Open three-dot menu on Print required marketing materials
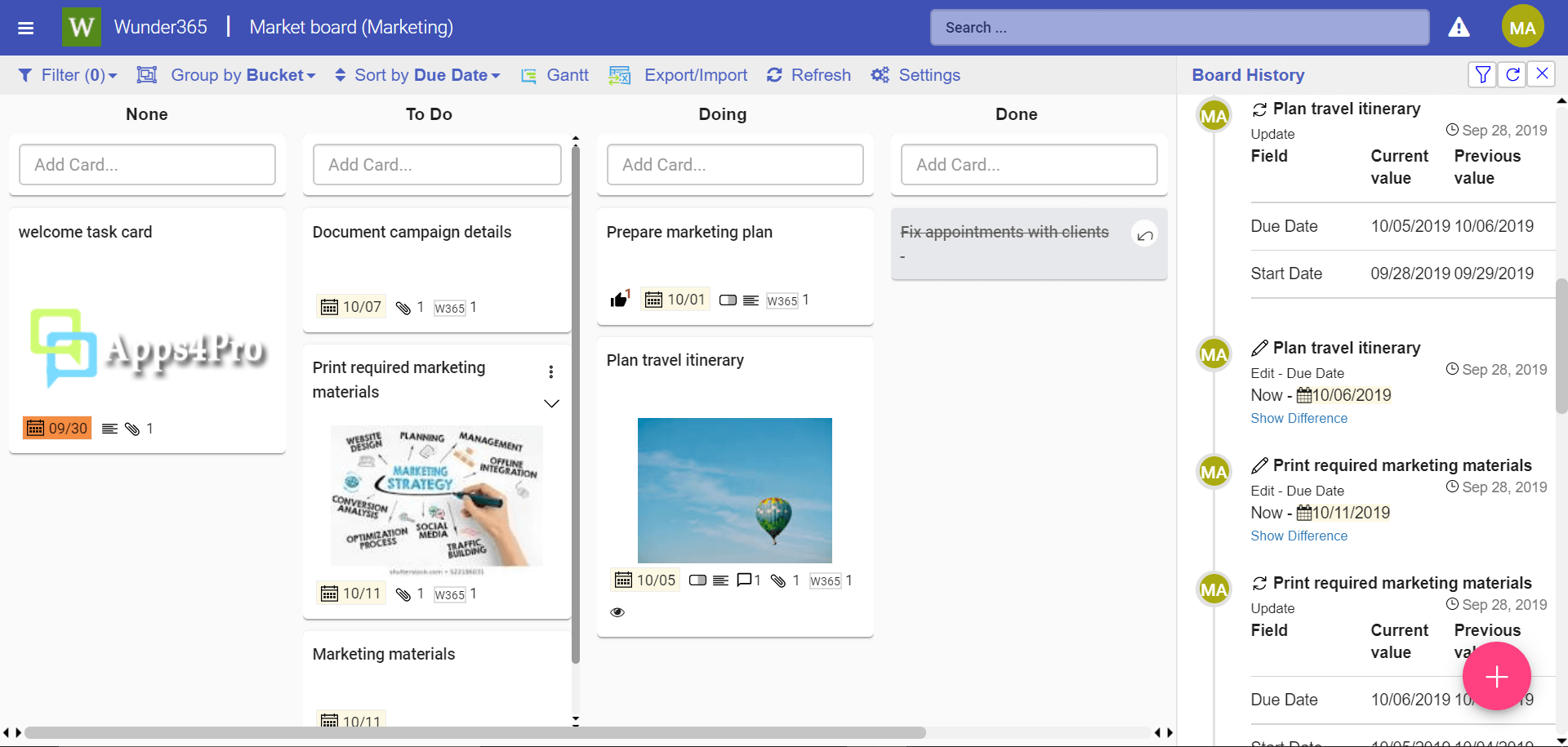The height and width of the screenshot is (747, 1568). point(551,372)
